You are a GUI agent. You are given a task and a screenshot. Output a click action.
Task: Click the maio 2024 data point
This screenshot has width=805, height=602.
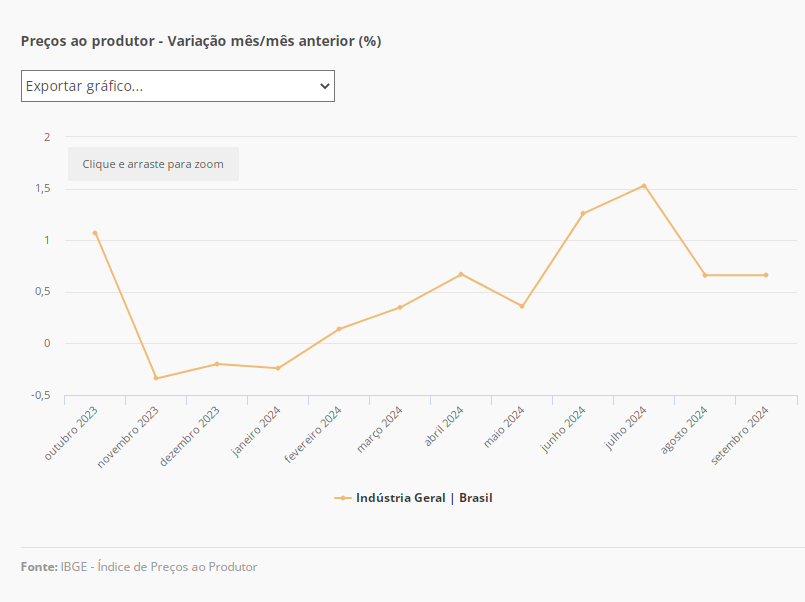click(522, 306)
